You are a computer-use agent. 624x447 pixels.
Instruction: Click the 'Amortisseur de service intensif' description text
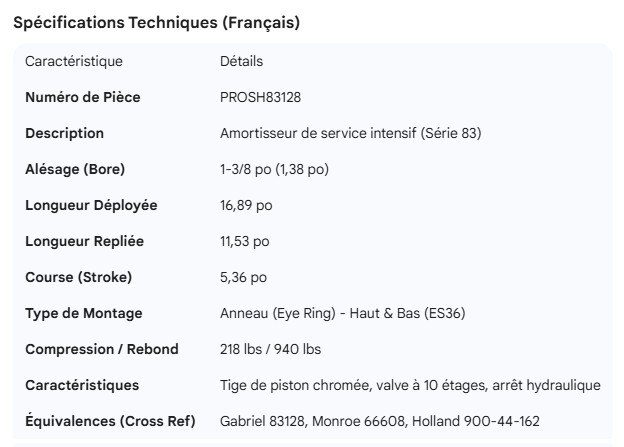click(x=350, y=134)
